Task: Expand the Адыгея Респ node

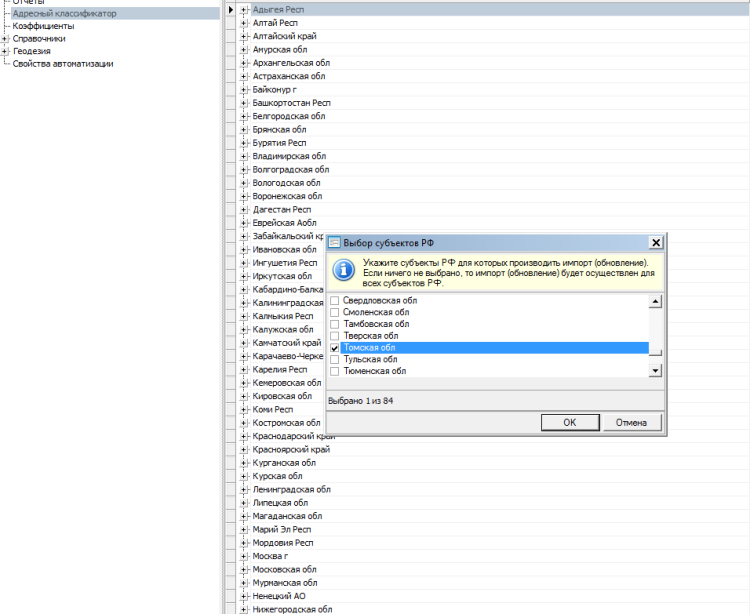Action: 245,9
